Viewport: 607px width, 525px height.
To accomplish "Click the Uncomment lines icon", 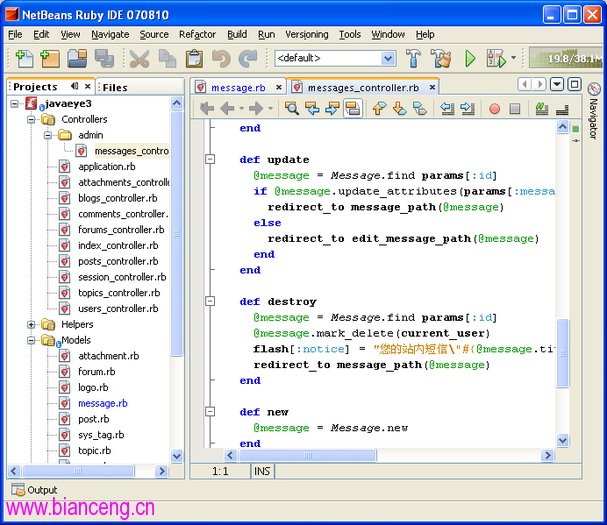I will [x=562, y=110].
